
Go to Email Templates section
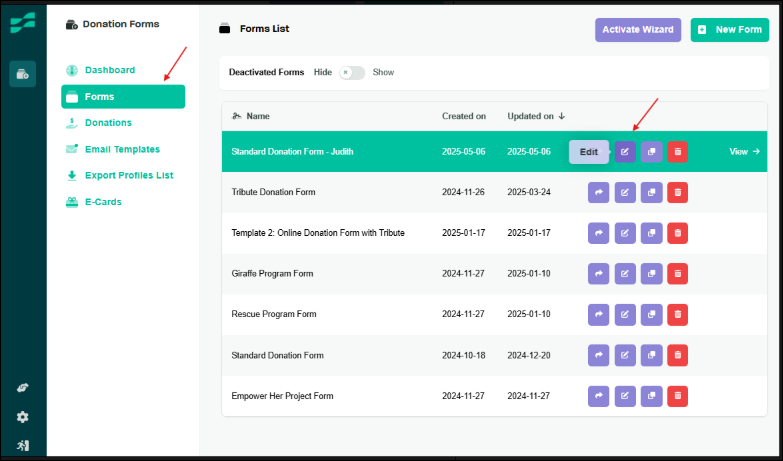coord(122,149)
